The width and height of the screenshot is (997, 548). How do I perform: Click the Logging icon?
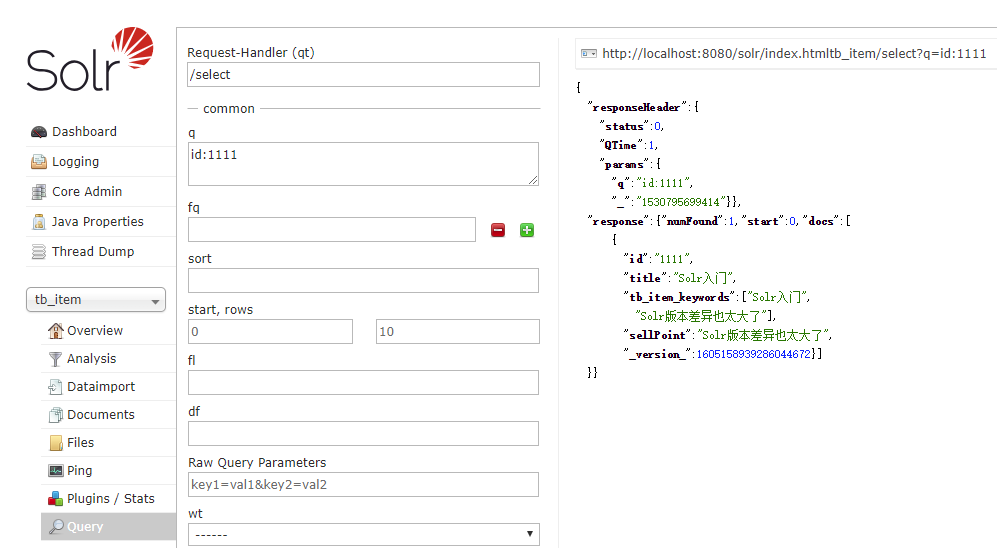coord(39,161)
